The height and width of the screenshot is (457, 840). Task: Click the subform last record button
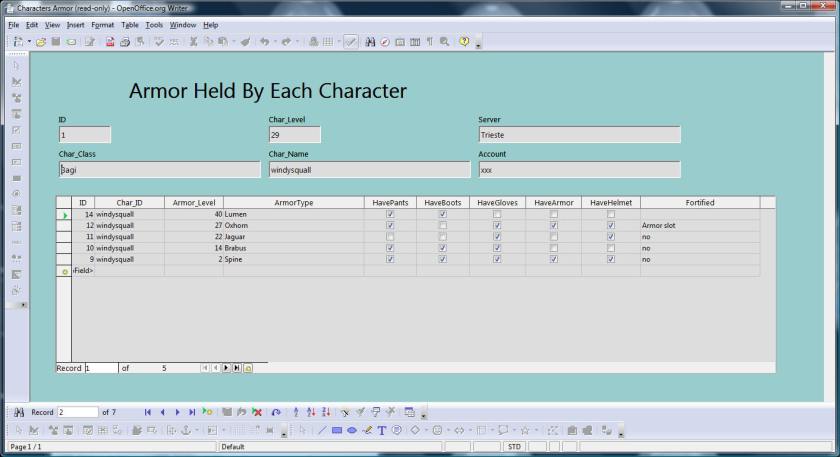[x=237, y=368]
